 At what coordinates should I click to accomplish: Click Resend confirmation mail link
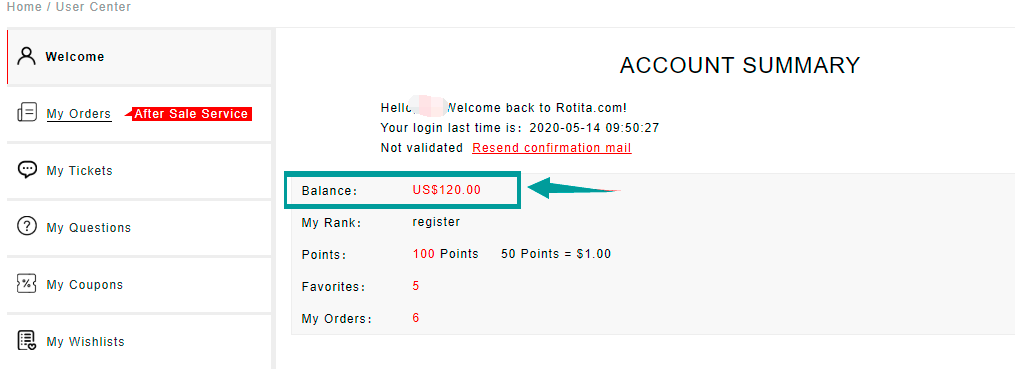click(x=552, y=148)
